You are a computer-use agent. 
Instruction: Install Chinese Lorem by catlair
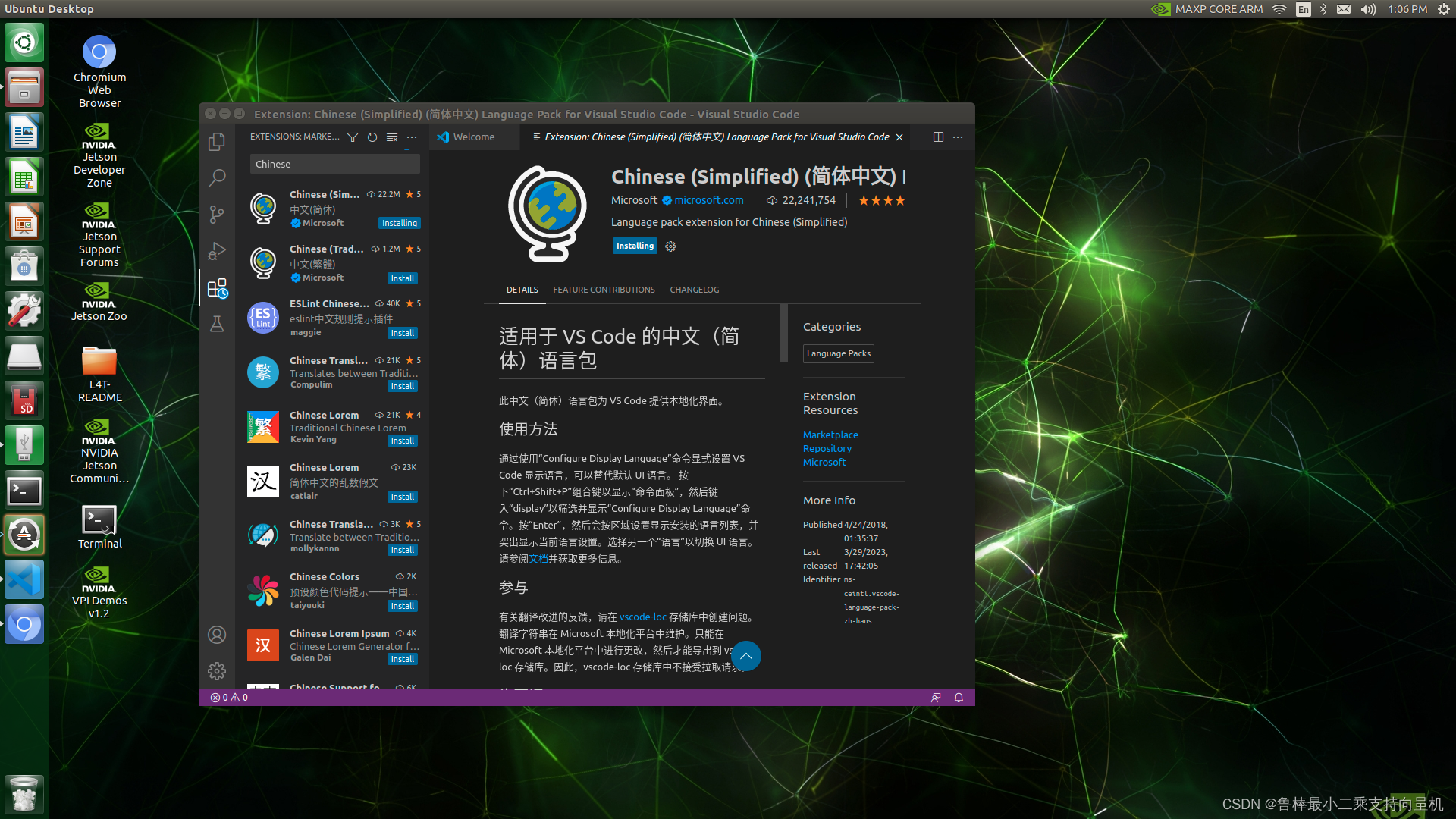pos(402,497)
